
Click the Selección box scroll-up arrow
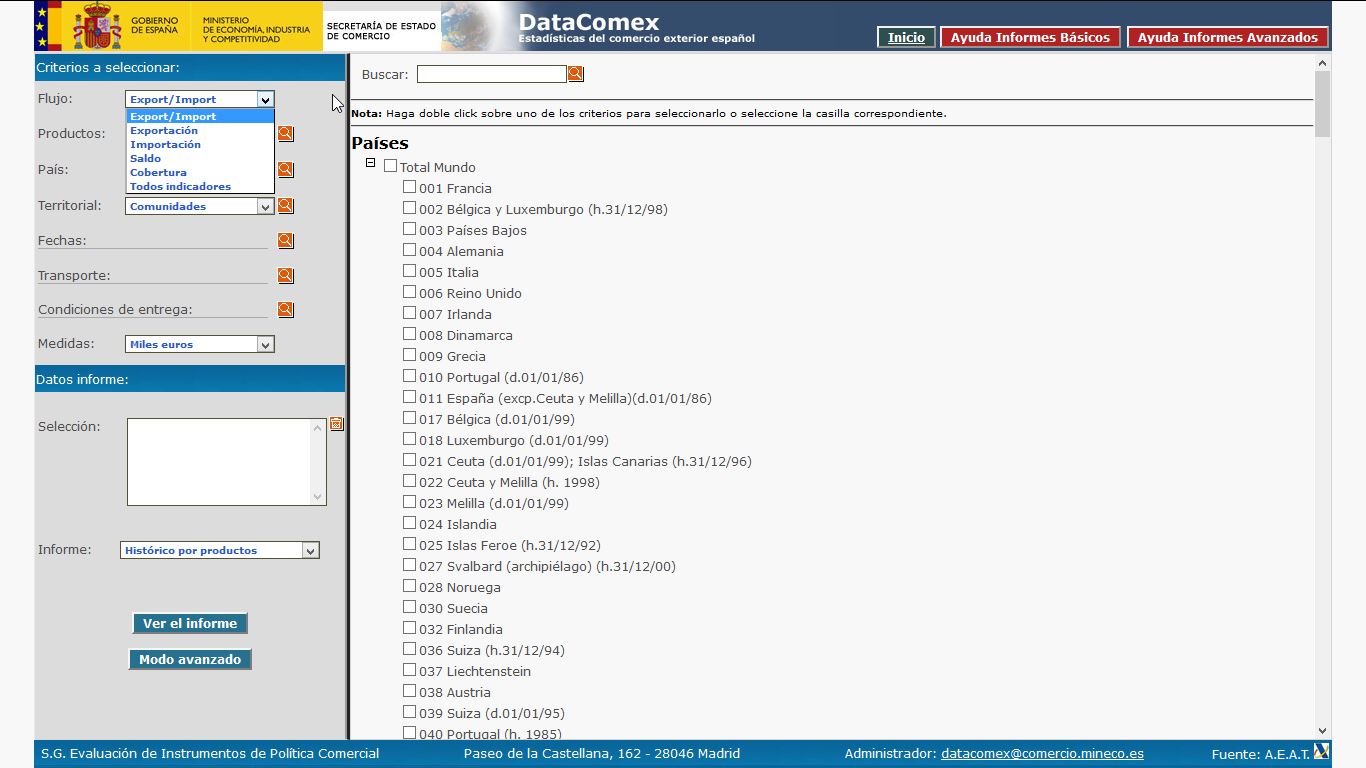[x=318, y=427]
